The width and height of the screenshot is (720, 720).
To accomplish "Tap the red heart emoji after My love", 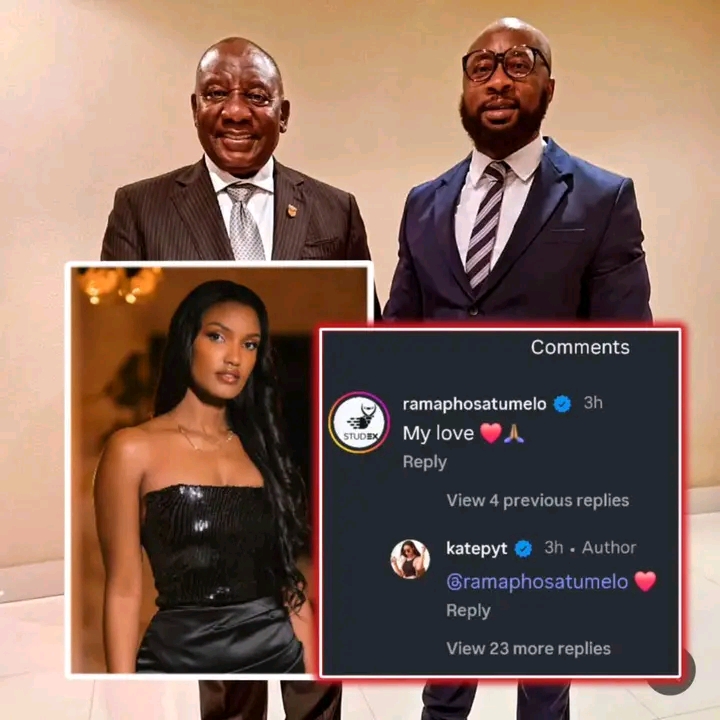I will (x=490, y=433).
